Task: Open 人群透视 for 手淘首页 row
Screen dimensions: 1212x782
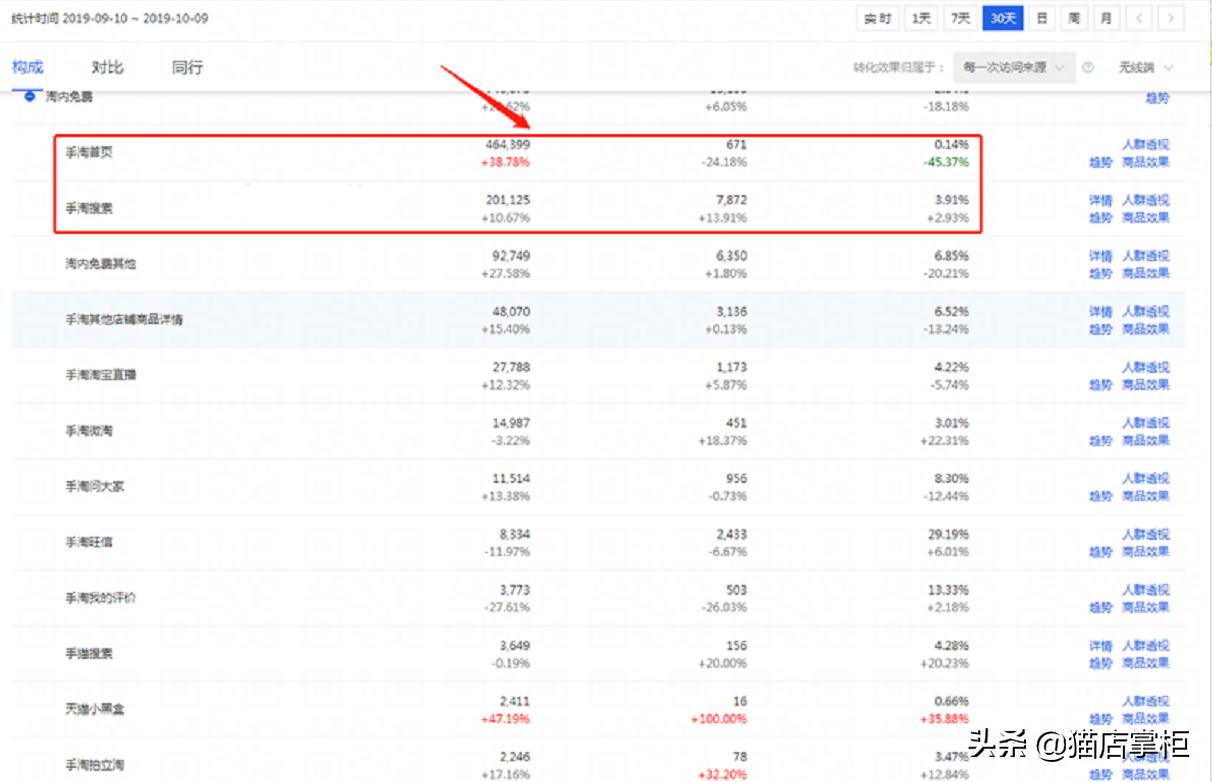Action: click(x=1145, y=144)
